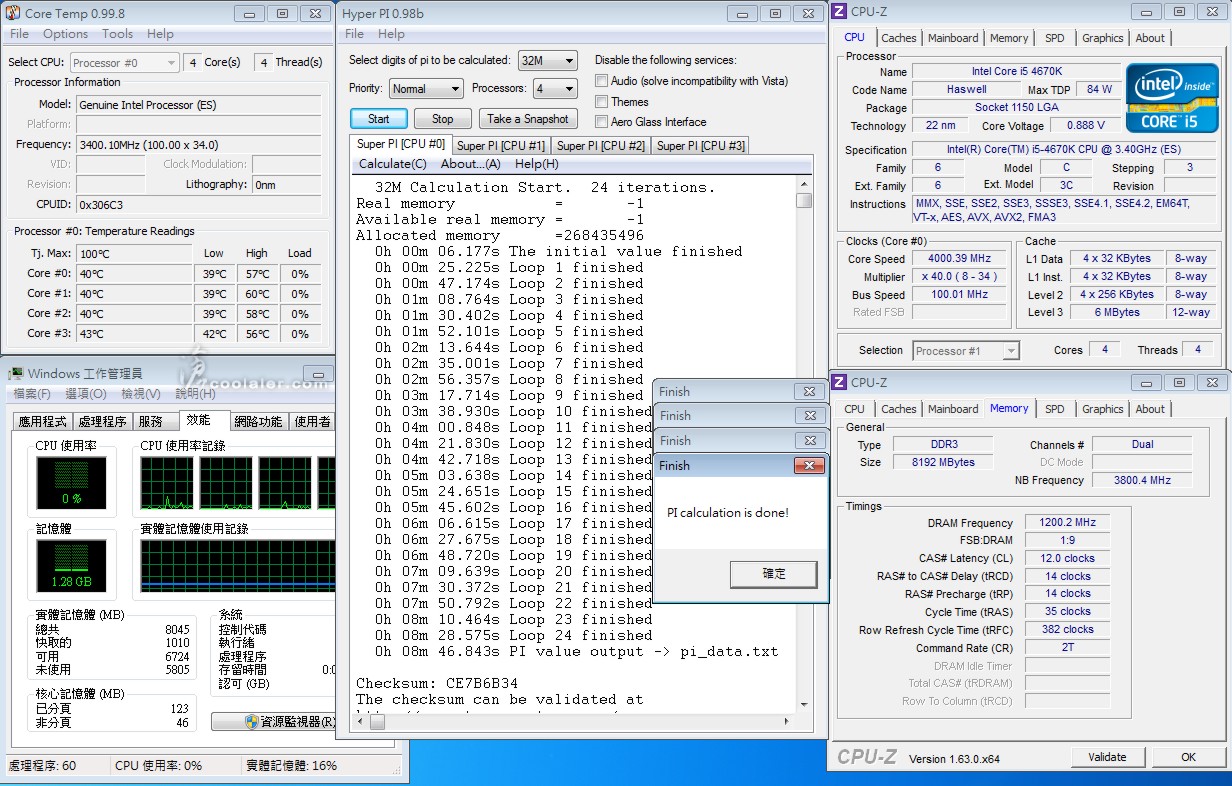Click the Super PI log scroll down arrow
Image resolution: width=1232 pixels, height=786 pixels.
[804, 706]
